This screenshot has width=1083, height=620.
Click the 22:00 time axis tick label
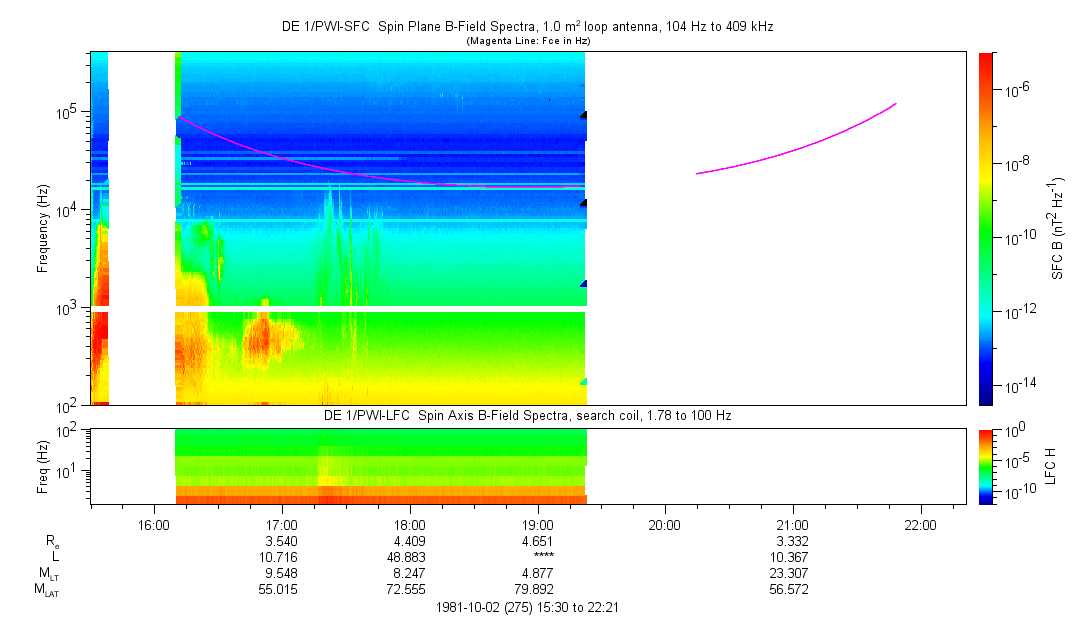point(920,524)
